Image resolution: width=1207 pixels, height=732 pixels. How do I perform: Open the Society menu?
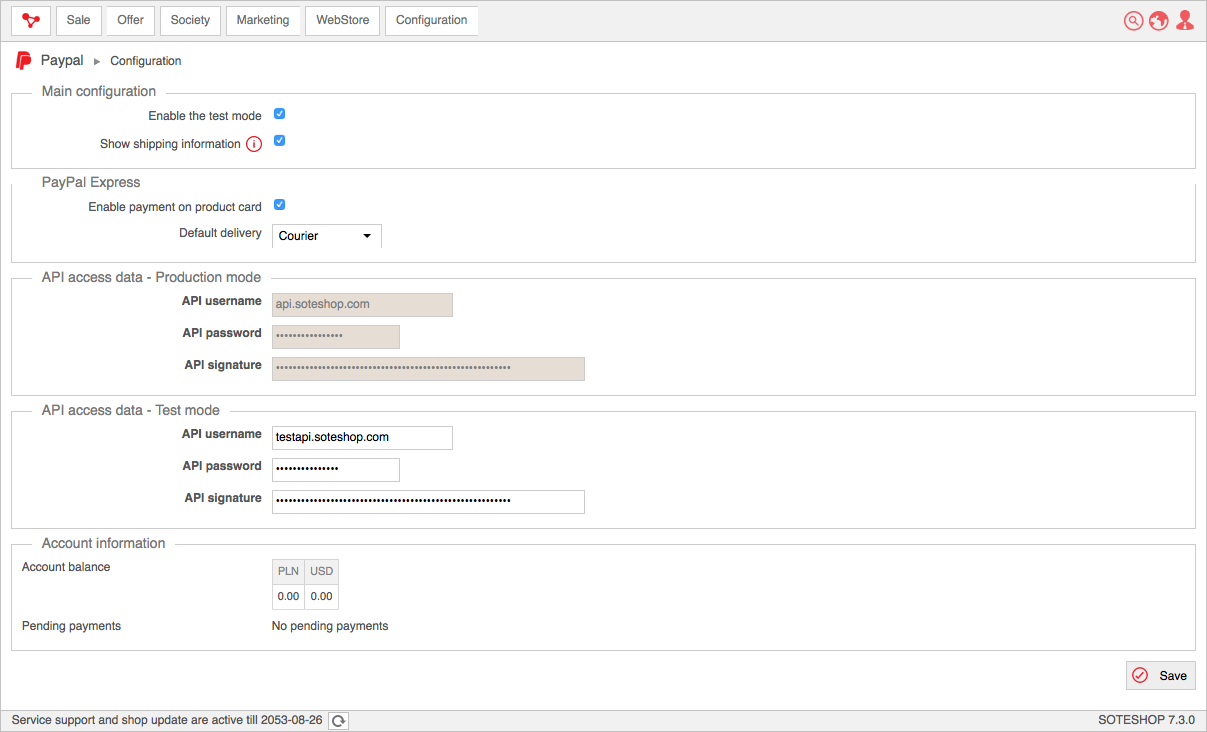point(190,20)
